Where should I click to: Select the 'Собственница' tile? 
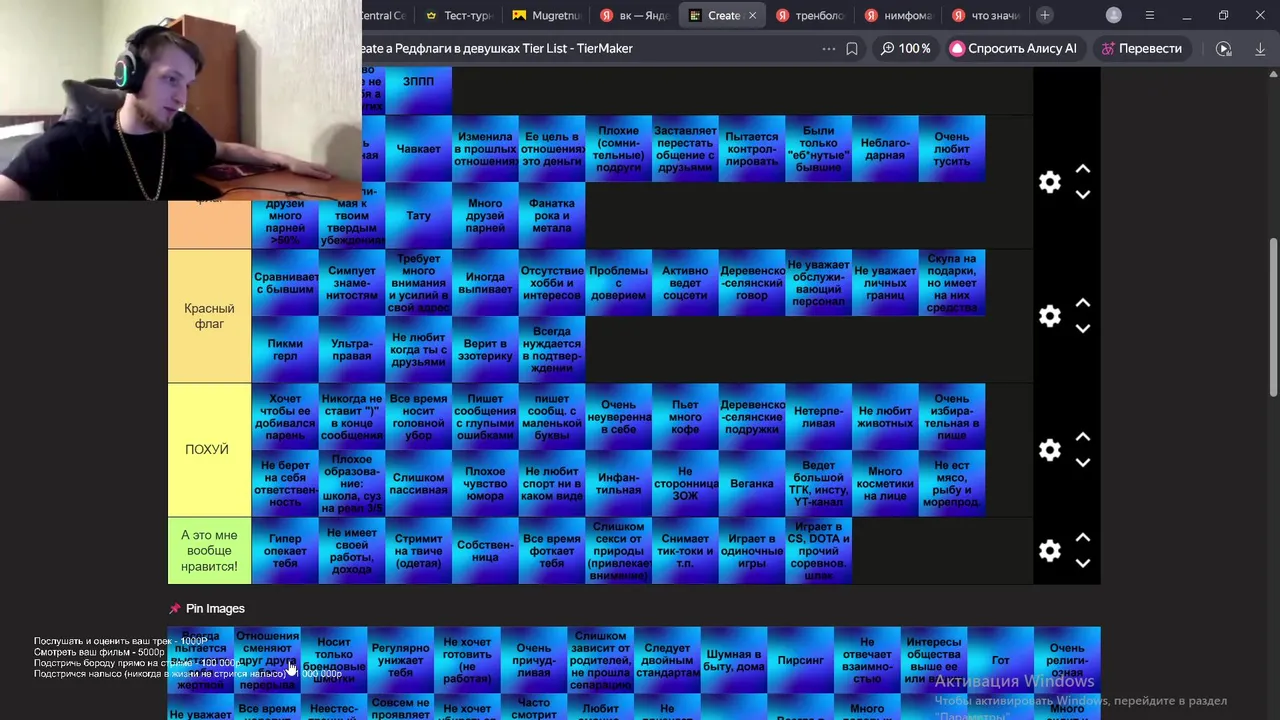point(485,551)
